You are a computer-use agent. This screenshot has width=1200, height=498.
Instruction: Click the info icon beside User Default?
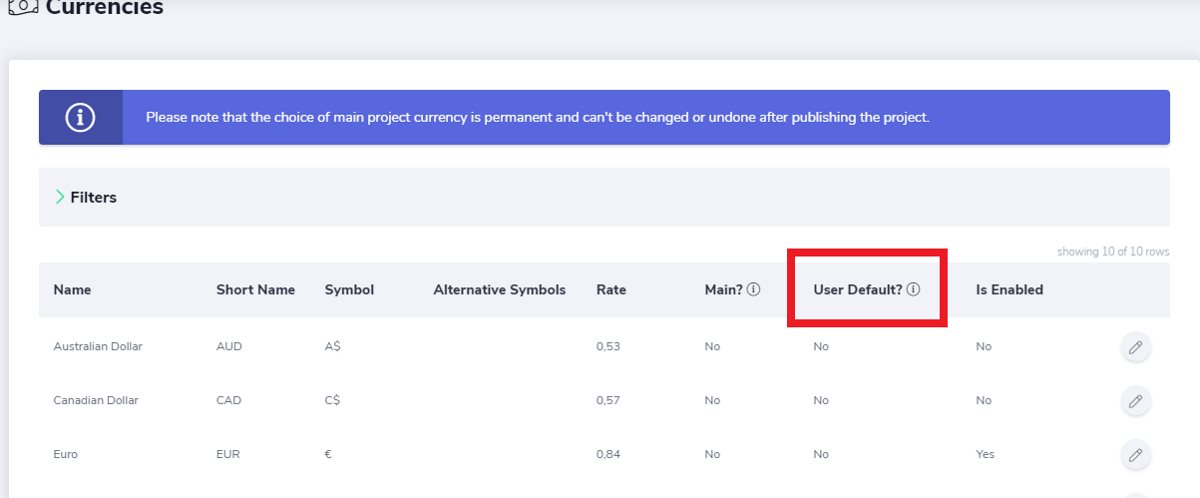[913, 290]
